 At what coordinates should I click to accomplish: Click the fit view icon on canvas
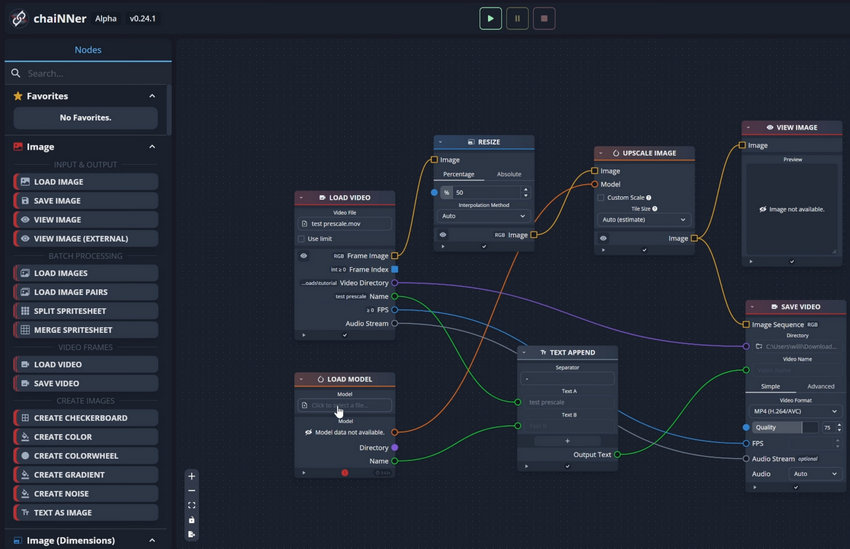click(x=192, y=505)
